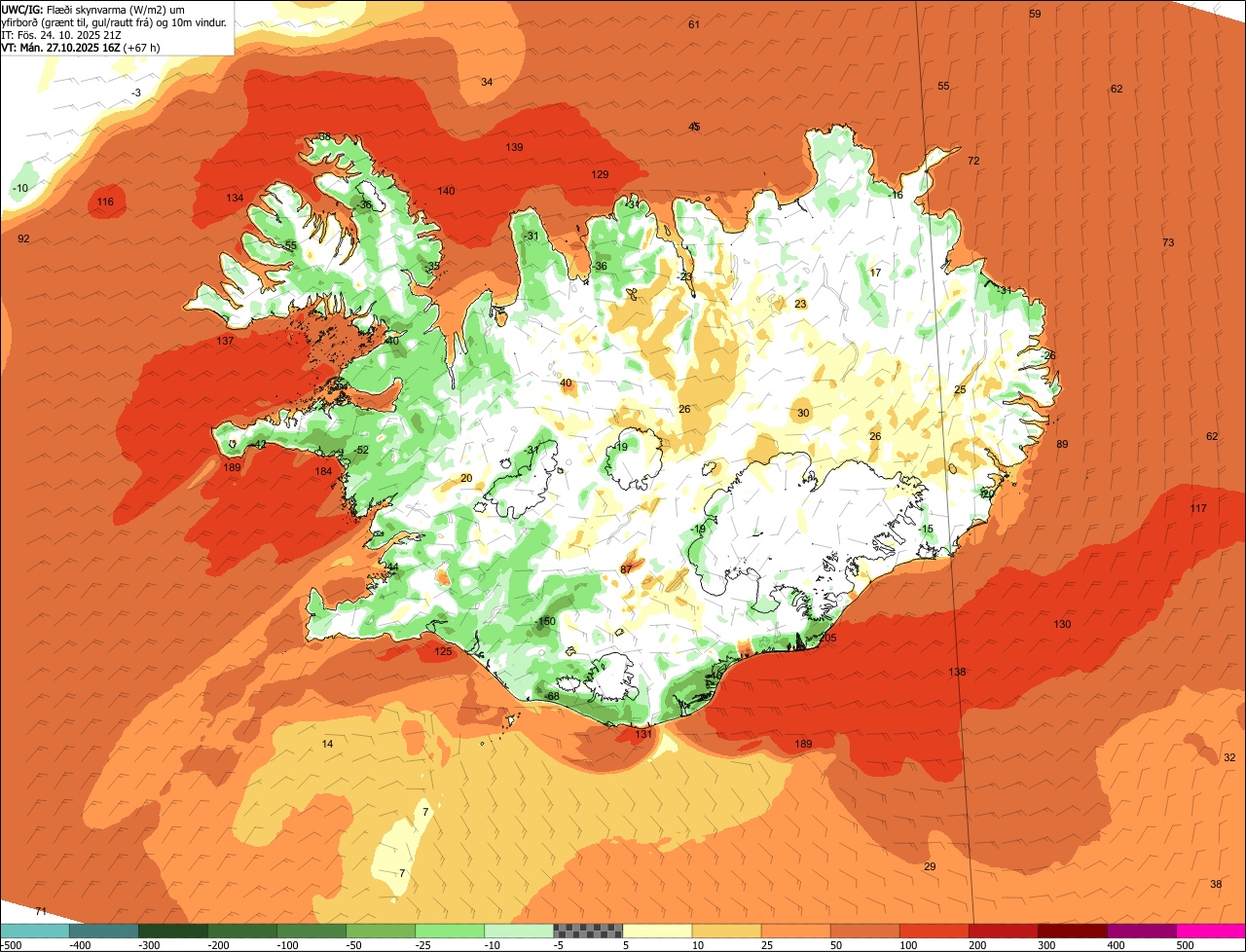The image size is (1246, 952).
Task: Click the flux value 34 in the upper sea
Action: pos(487,82)
